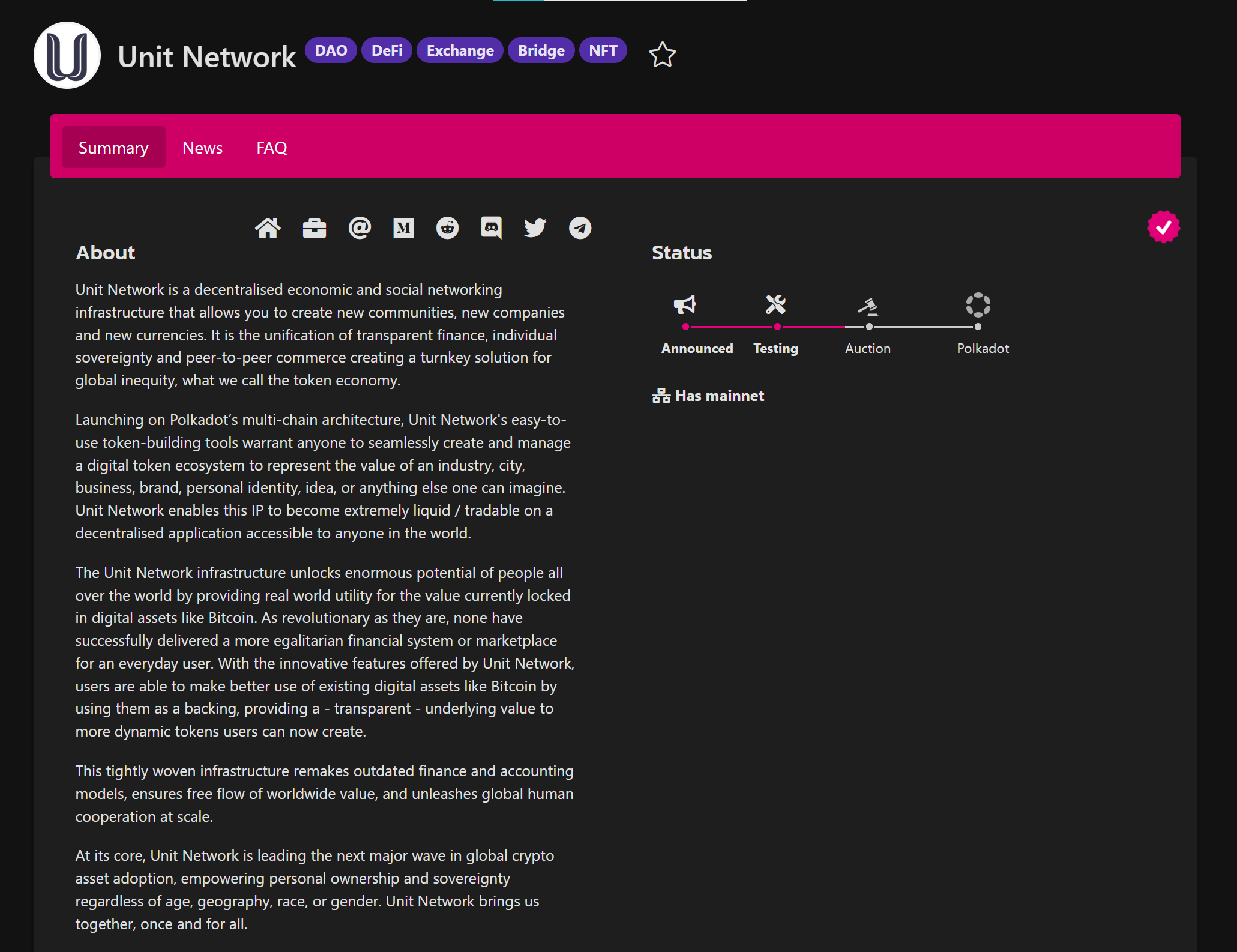The height and width of the screenshot is (952, 1237).
Task: Open the Reddit community icon
Action: coord(447,228)
